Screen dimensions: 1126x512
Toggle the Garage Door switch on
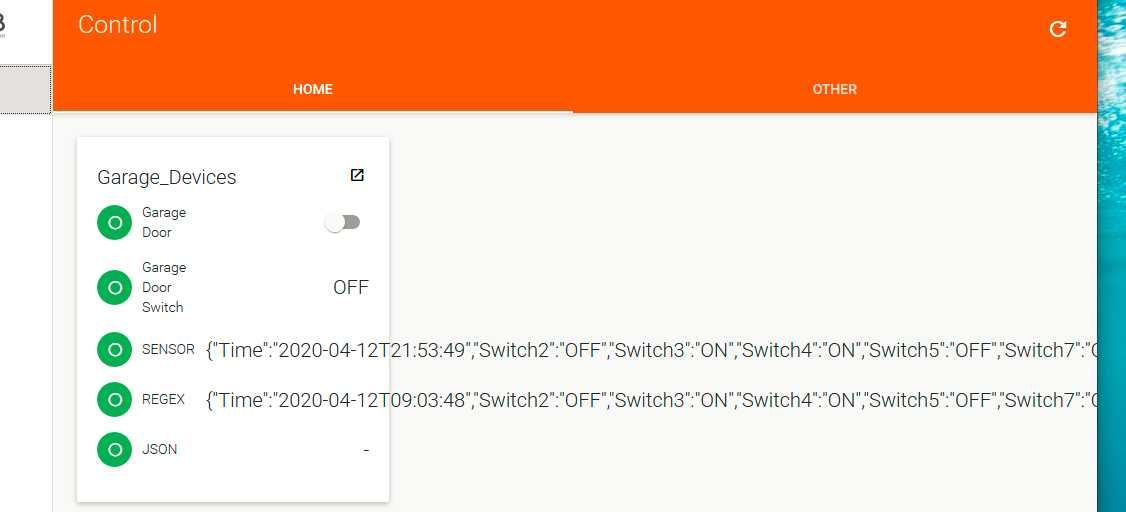[342, 223]
